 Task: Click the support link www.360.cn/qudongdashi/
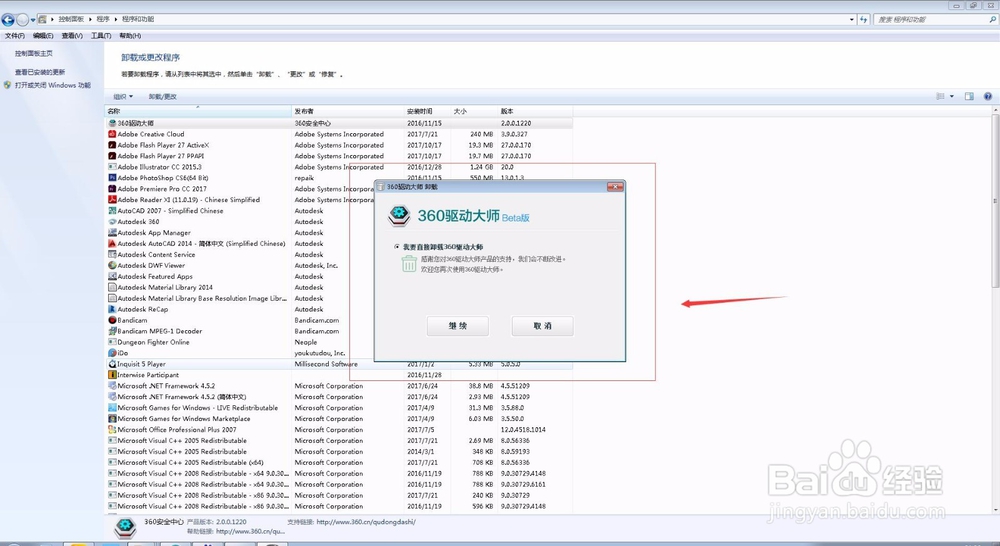click(366, 522)
